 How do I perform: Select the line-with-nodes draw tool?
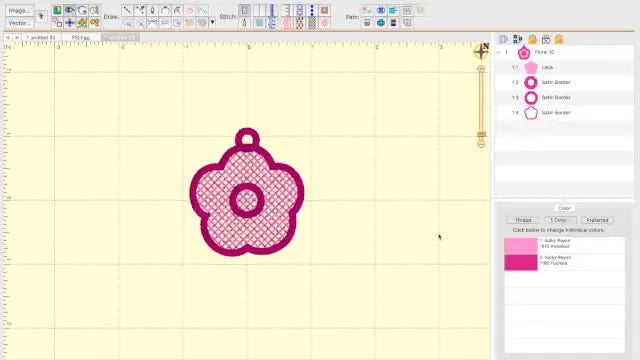click(x=140, y=10)
